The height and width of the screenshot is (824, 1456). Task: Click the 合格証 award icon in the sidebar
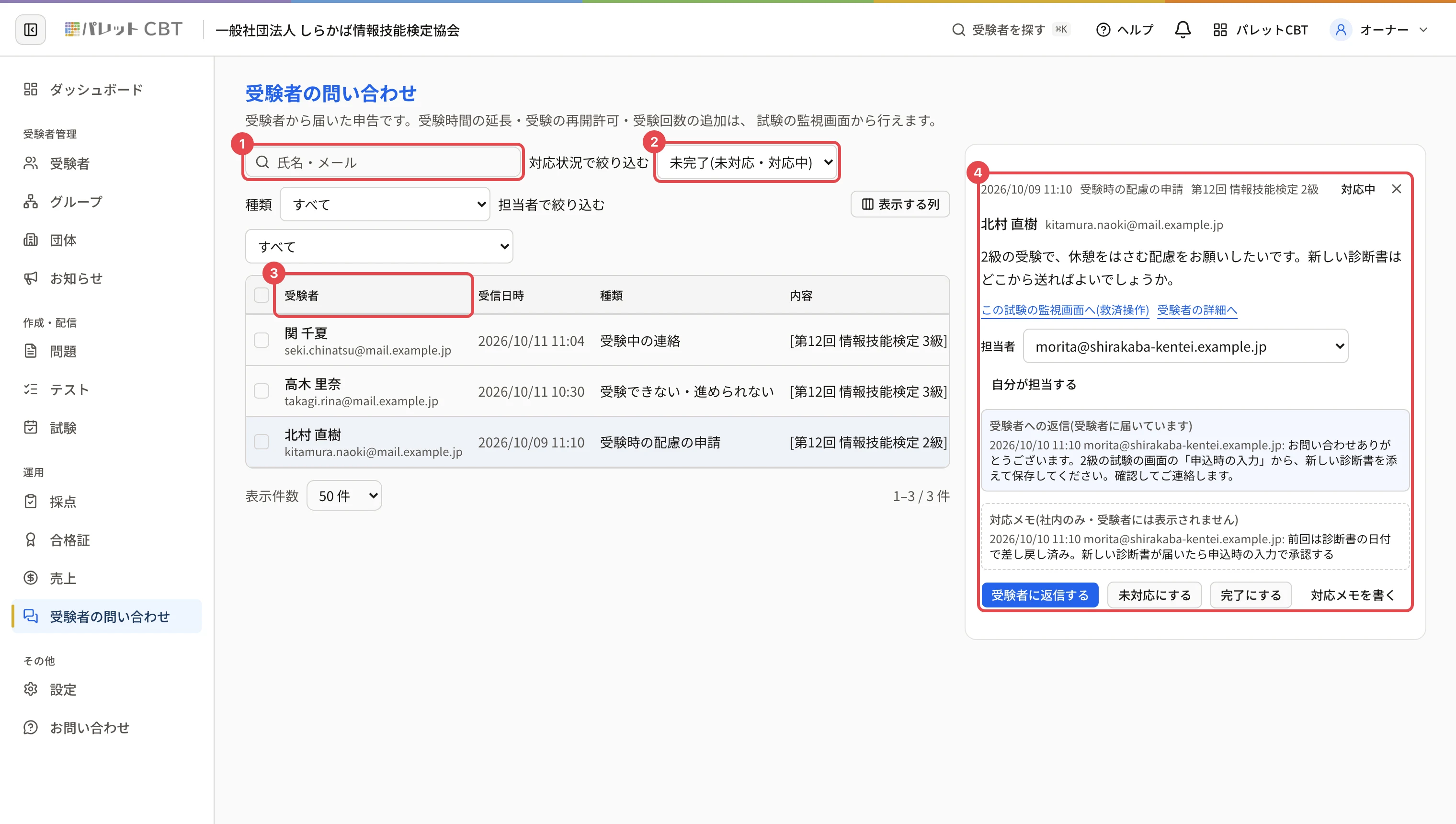coord(31,539)
